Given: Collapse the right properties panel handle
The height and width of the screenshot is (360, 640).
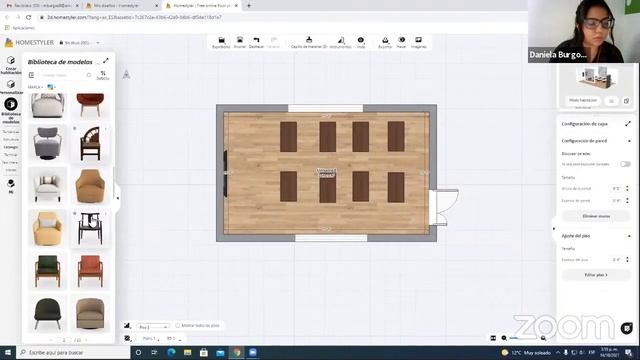Looking at the screenshot, I should pos(554,229).
